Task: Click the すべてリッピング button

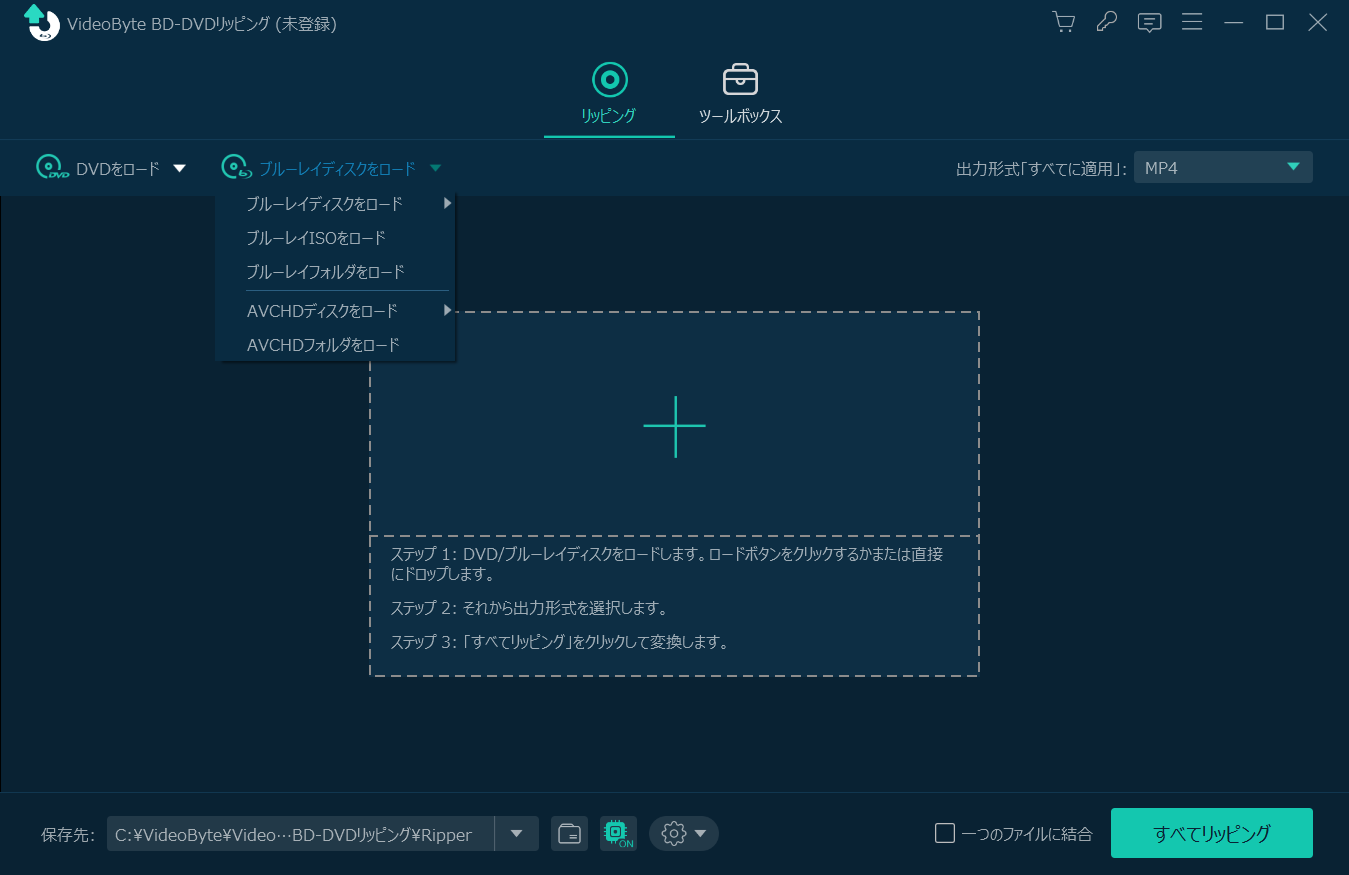Action: (x=1211, y=832)
